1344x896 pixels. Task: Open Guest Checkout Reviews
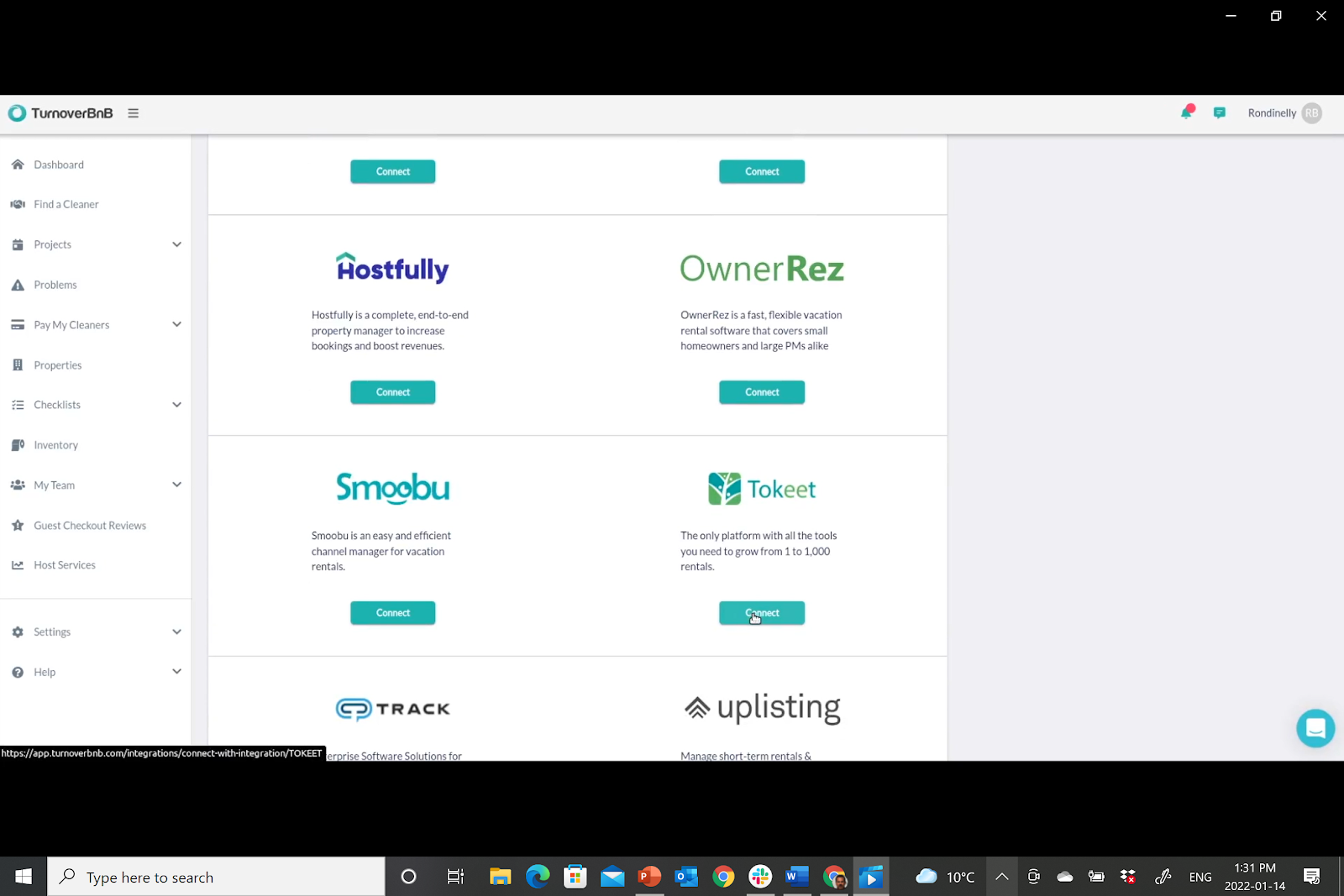[90, 526]
